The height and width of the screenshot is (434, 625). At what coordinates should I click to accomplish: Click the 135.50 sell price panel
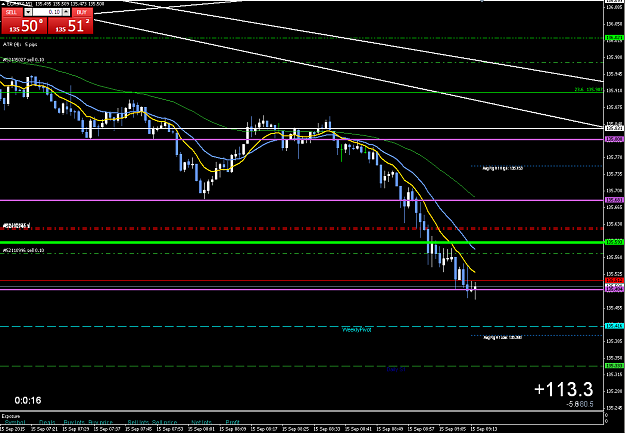25,26
